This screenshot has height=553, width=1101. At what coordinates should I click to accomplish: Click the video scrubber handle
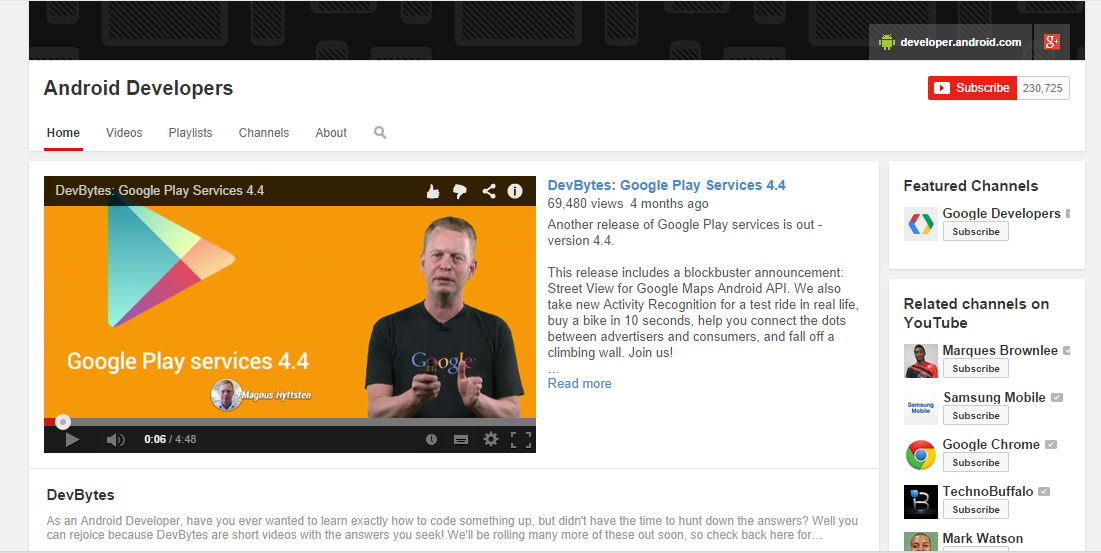[x=62, y=422]
